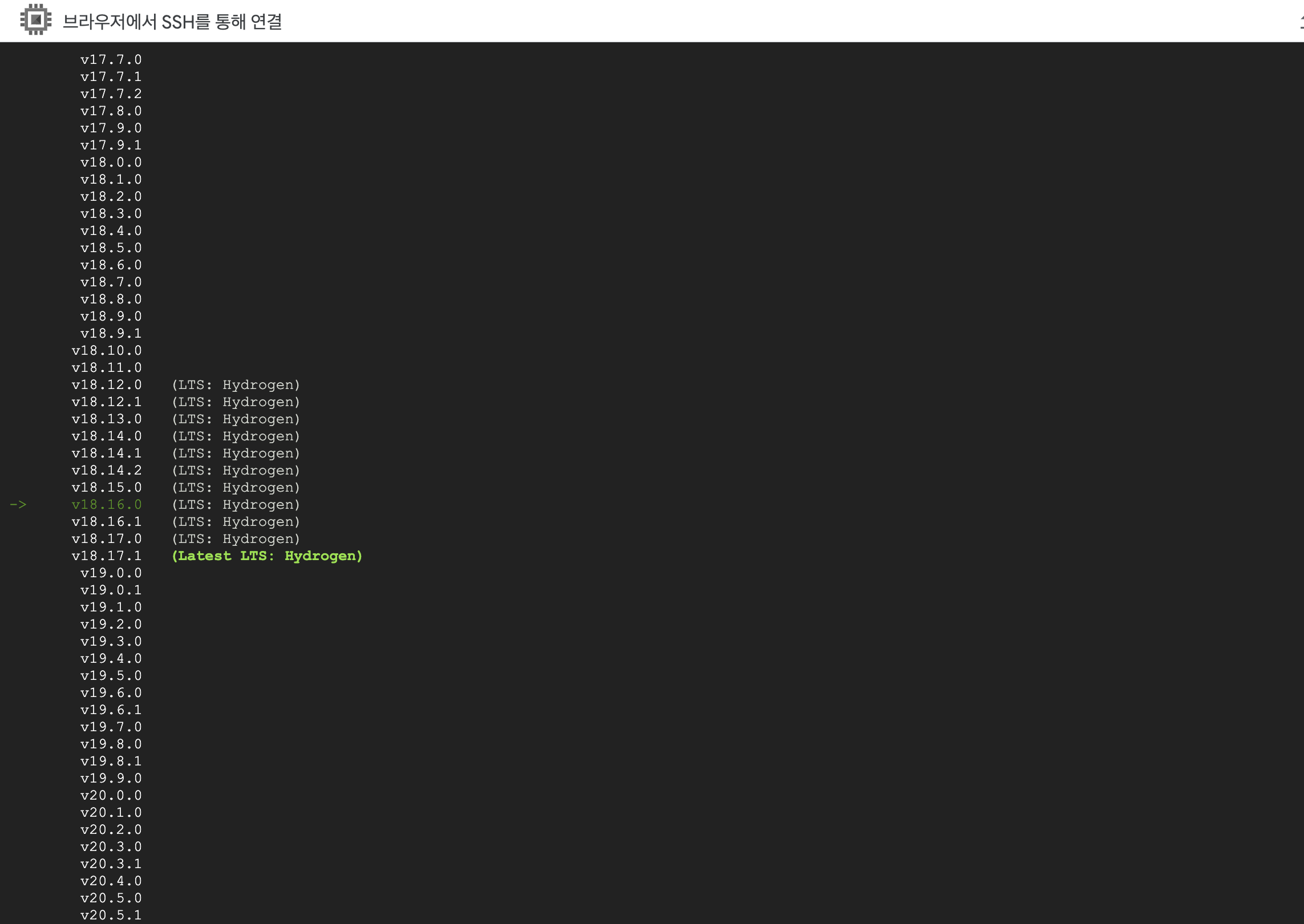Click '(LTS: Hydrogen)' beside v18.14.2
This screenshot has height=924, width=1304.
tap(236, 470)
